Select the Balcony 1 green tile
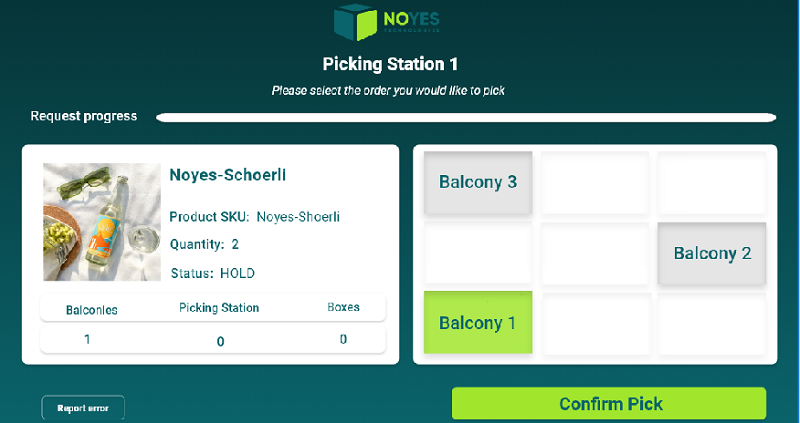Image resolution: width=800 pixels, height=423 pixels. pos(478,322)
